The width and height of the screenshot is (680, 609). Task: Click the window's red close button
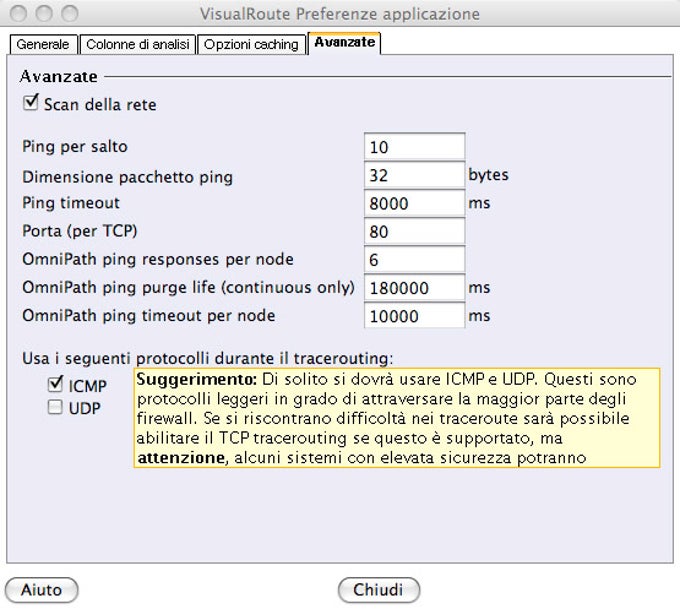[x=18, y=14]
